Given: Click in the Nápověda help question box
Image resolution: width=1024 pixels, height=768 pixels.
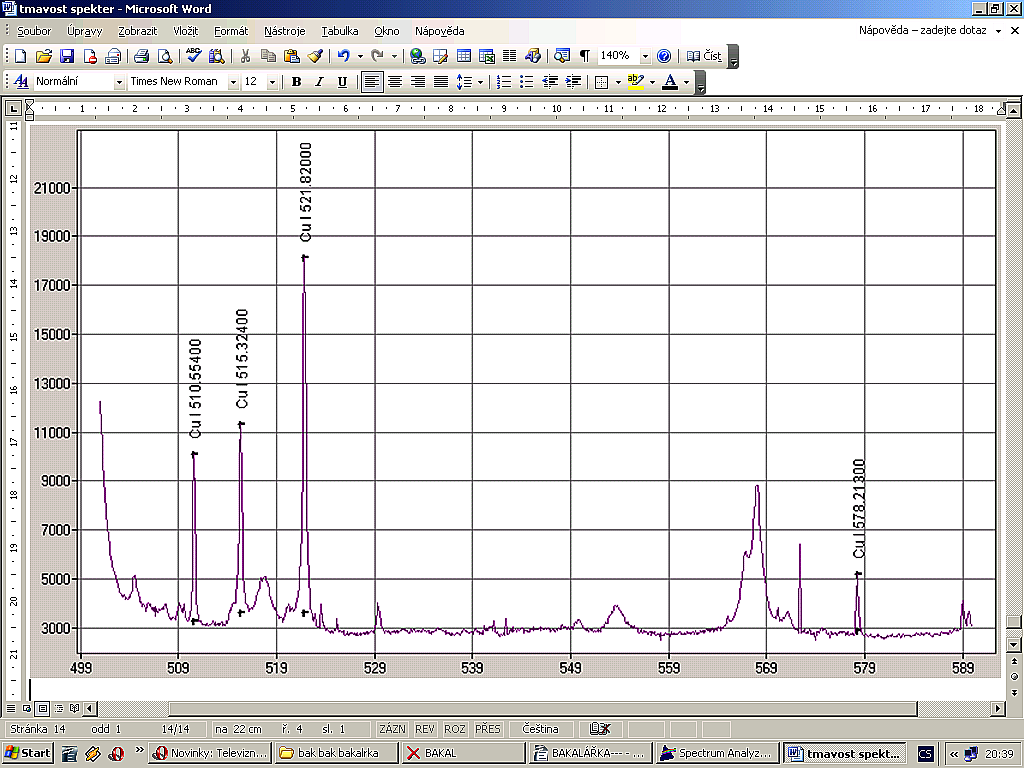Looking at the screenshot, I should 923,30.
